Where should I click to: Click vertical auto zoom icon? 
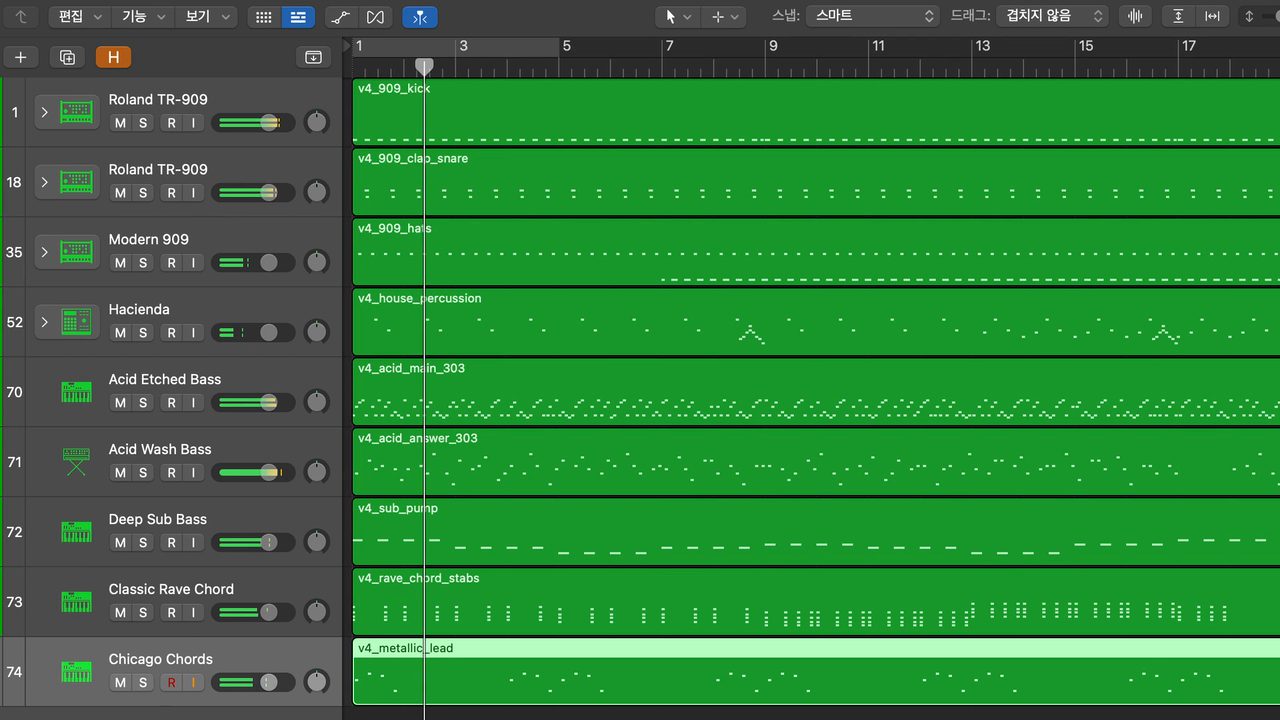pyautogui.click(x=1179, y=17)
